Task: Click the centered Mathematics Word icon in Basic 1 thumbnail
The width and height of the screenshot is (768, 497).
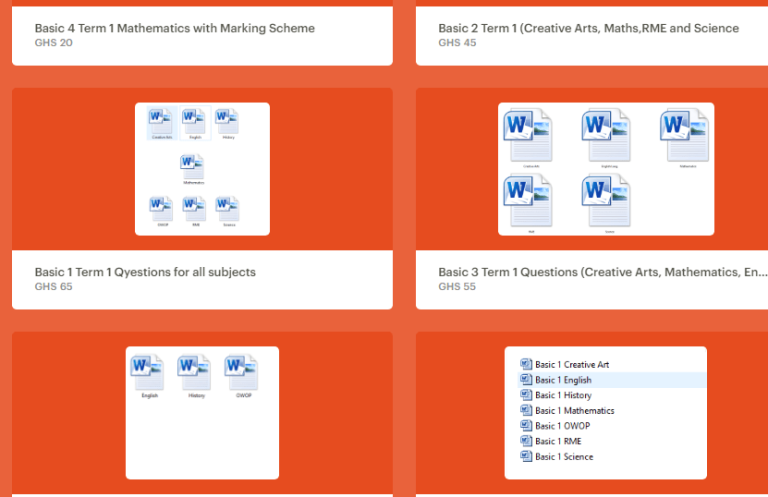Action: [192, 169]
